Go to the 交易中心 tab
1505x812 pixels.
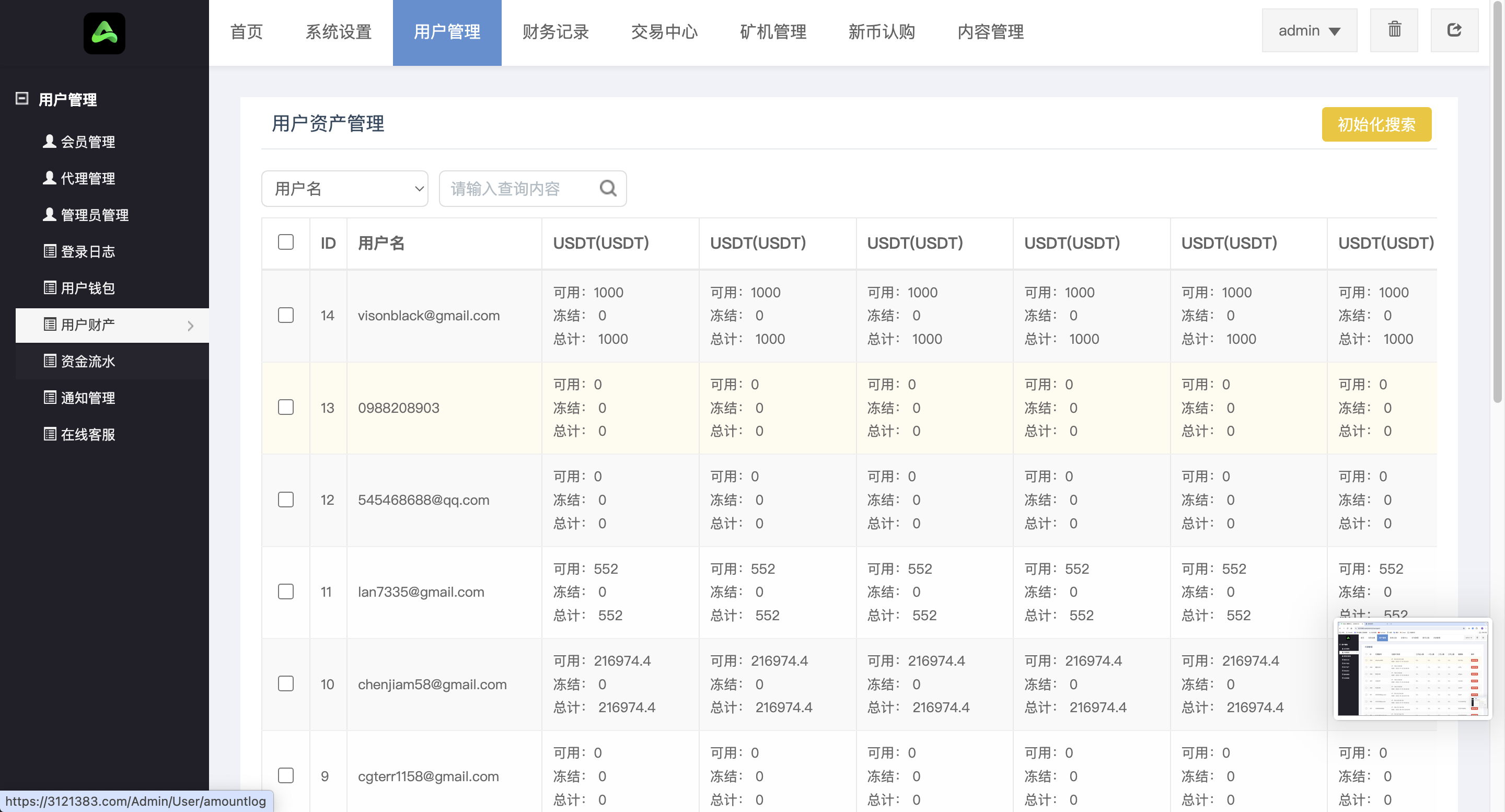[664, 32]
